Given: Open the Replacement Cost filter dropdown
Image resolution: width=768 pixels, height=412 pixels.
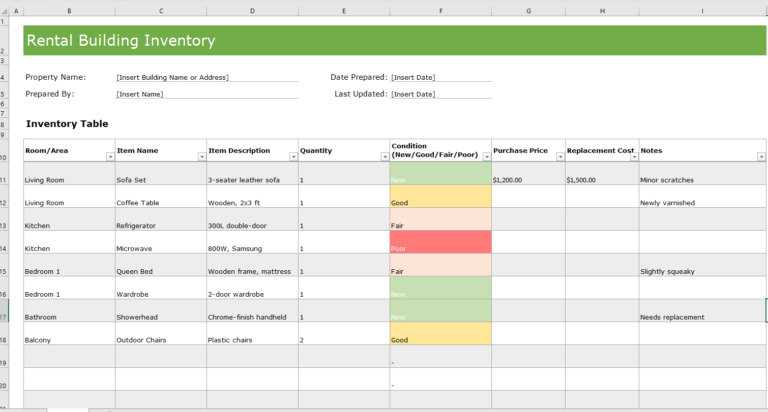Looking at the screenshot, I should pyautogui.click(x=634, y=156).
